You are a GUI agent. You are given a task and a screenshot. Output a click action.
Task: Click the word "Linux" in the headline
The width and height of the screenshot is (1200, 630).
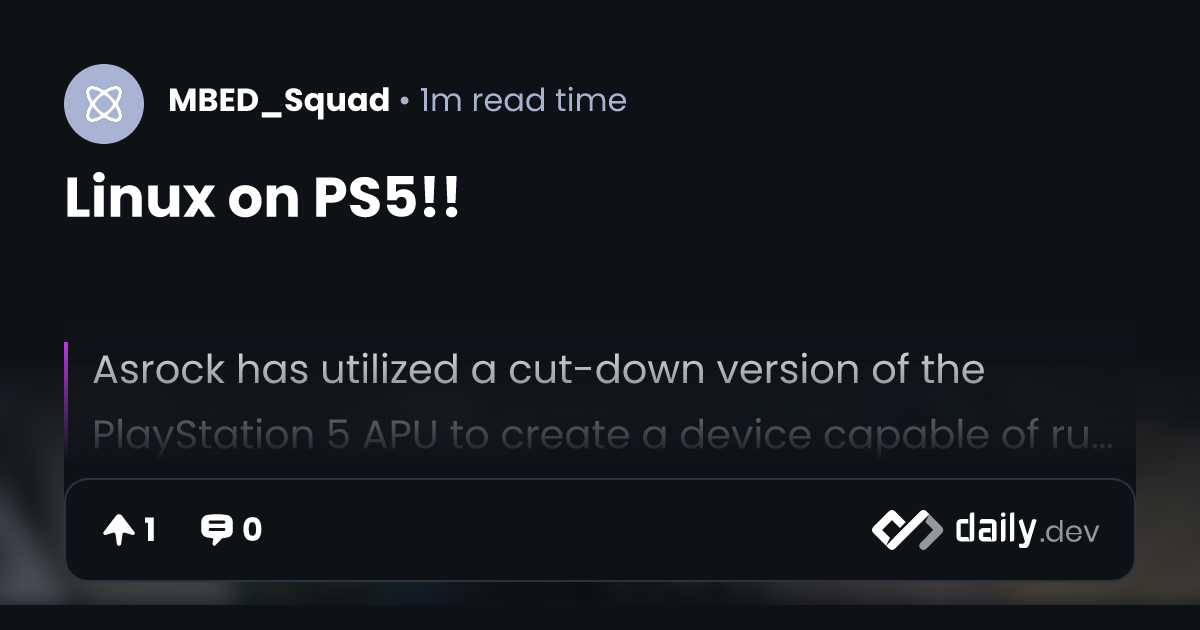point(140,199)
